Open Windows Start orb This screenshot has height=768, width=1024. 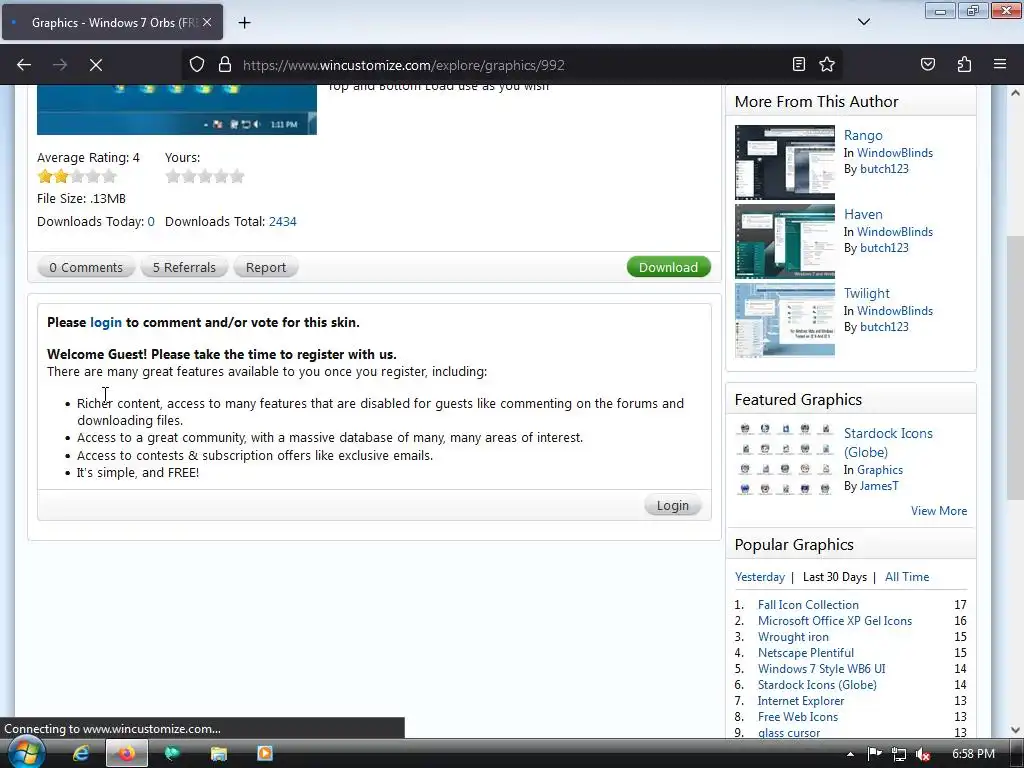point(25,753)
